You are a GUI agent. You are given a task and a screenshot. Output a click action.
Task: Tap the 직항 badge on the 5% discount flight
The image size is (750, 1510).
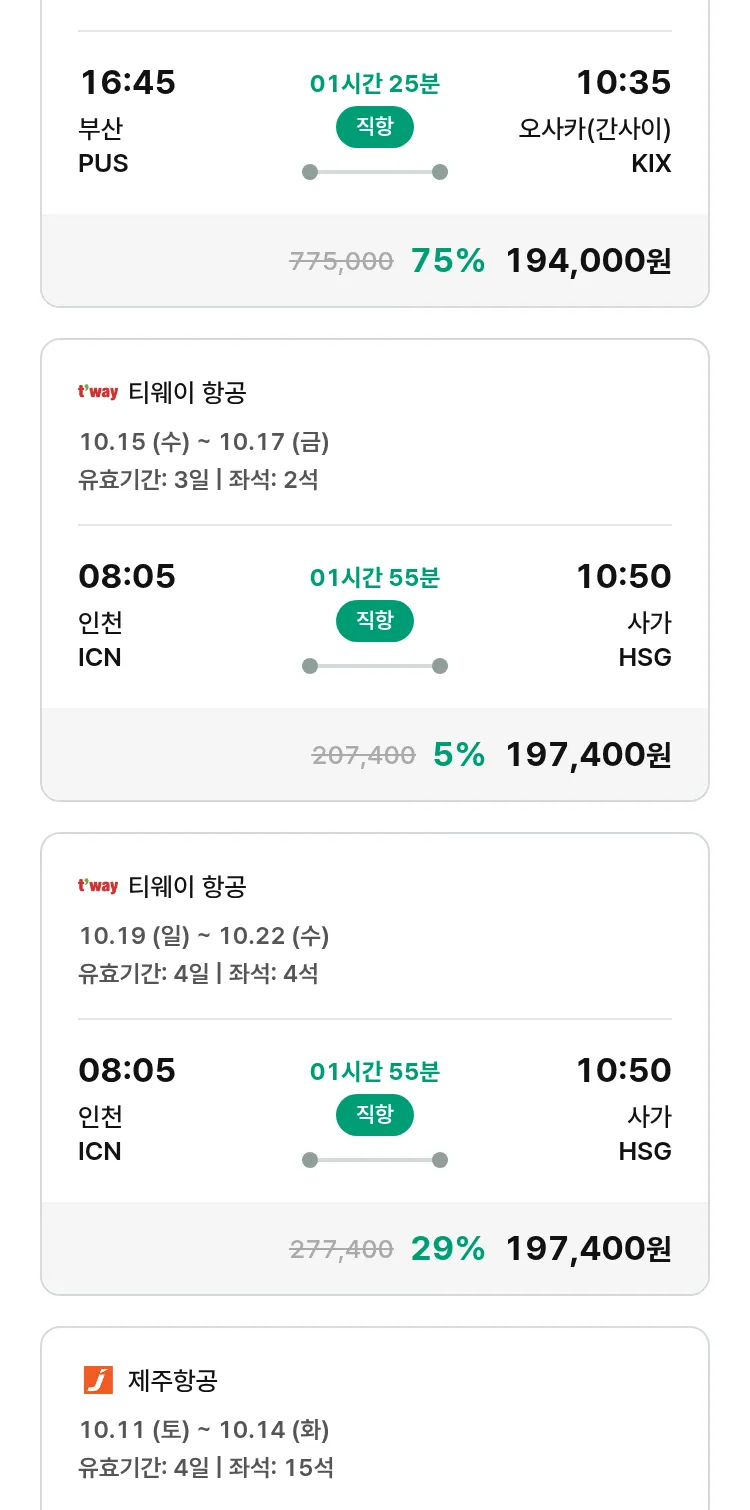374,621
